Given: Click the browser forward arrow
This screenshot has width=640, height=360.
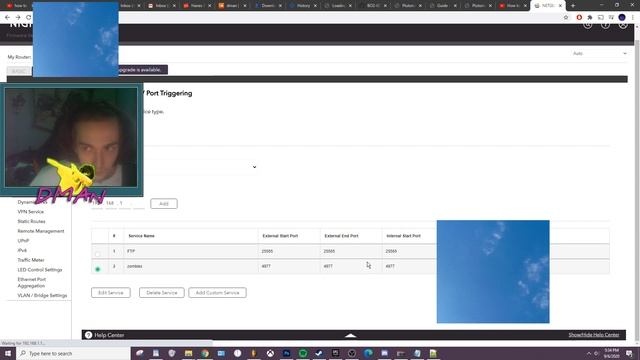Looking at the screenshot, I should coord(18,18).
